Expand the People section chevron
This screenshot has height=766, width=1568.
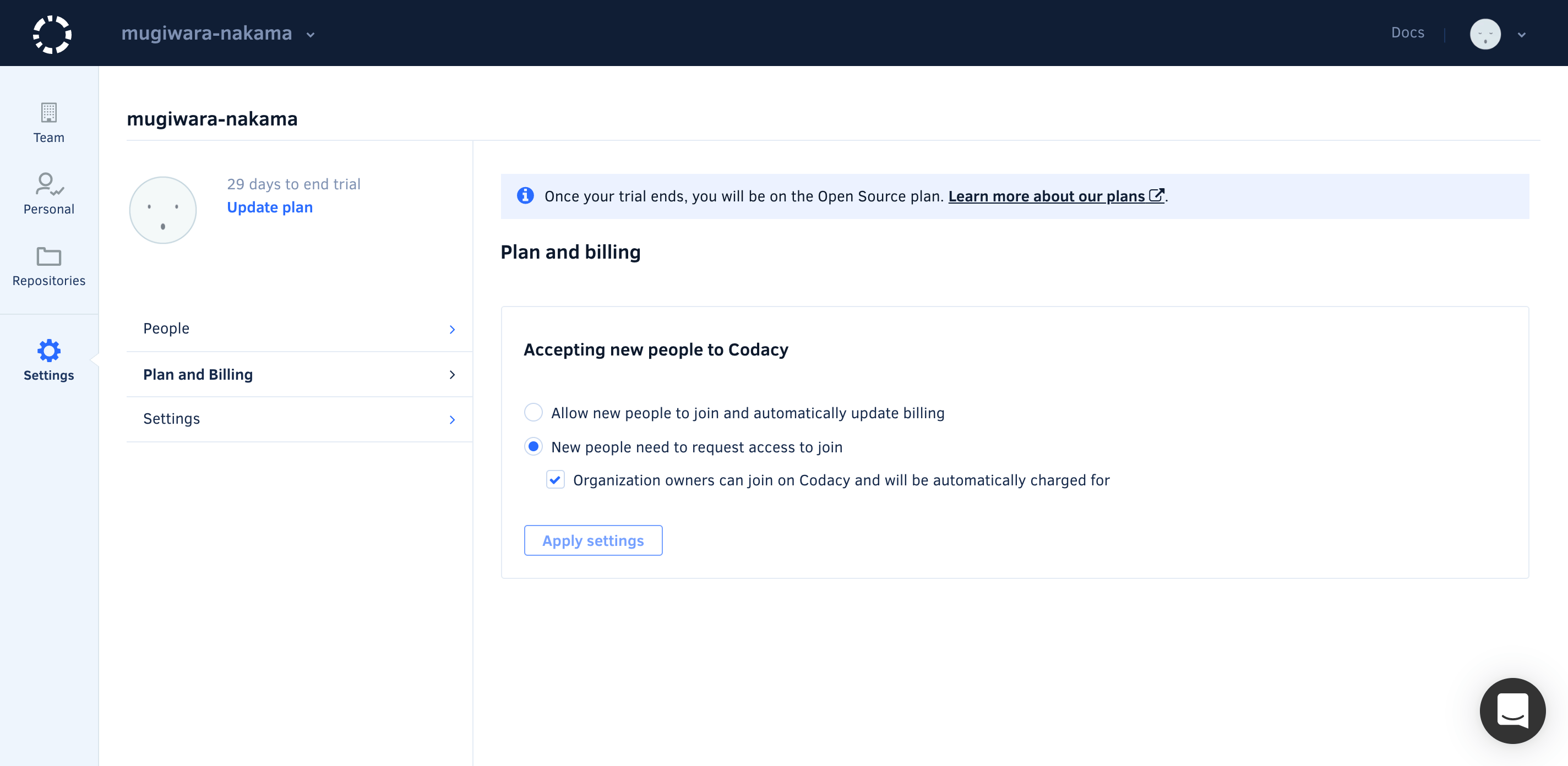click(x=451, y=329)
